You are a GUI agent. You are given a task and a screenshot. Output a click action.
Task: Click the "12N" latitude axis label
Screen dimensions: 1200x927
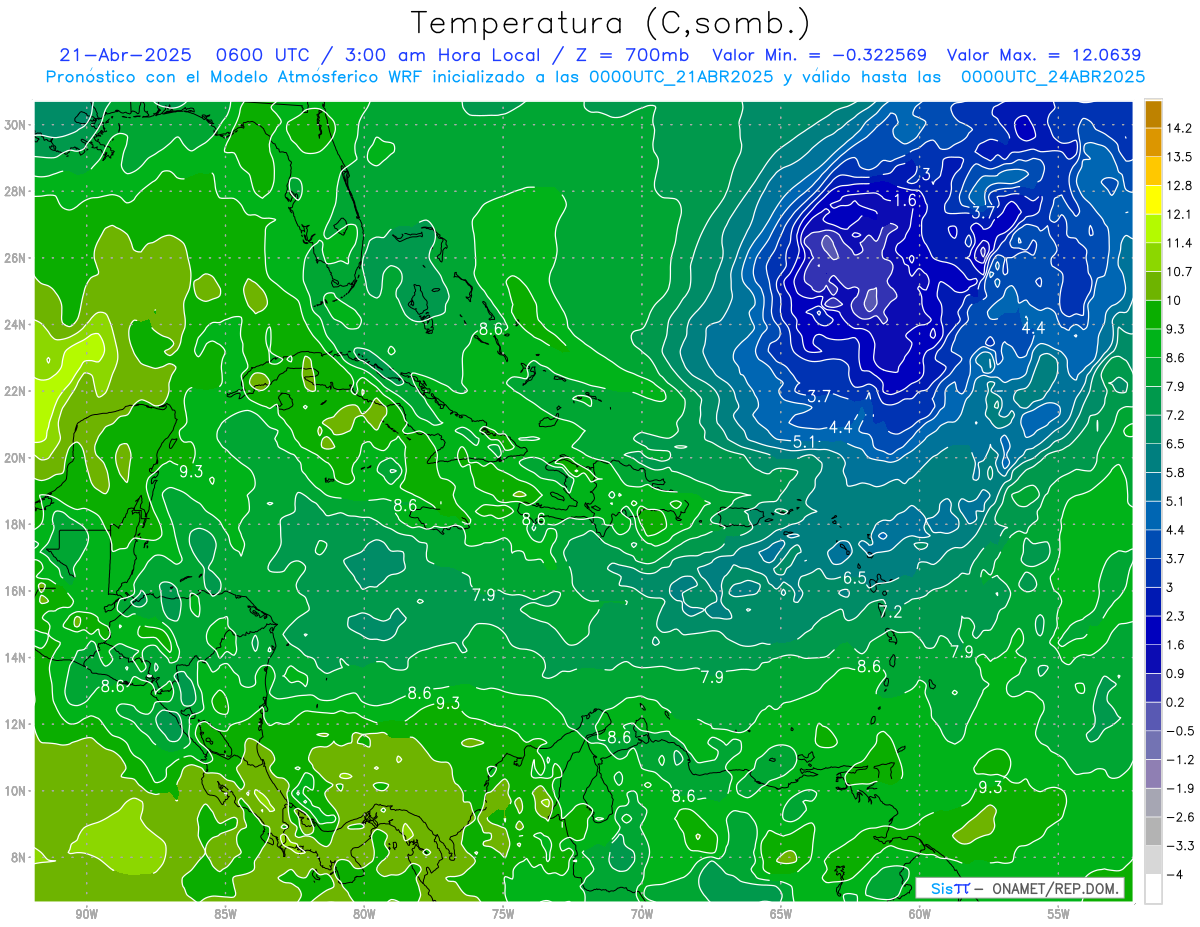(16, 724)
